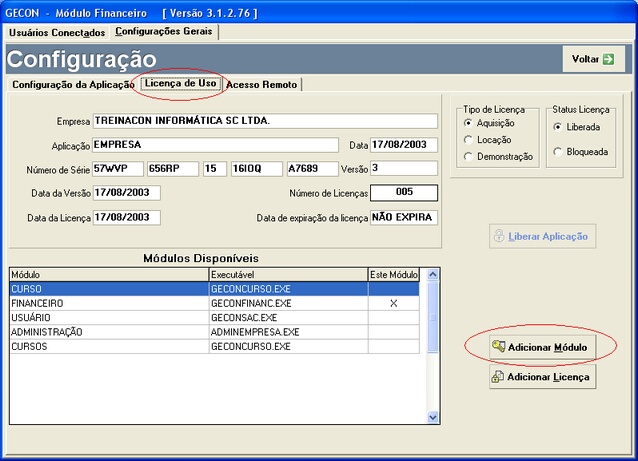
Task: Click the green arrow icon on Voltar
Action: (608, 59)
